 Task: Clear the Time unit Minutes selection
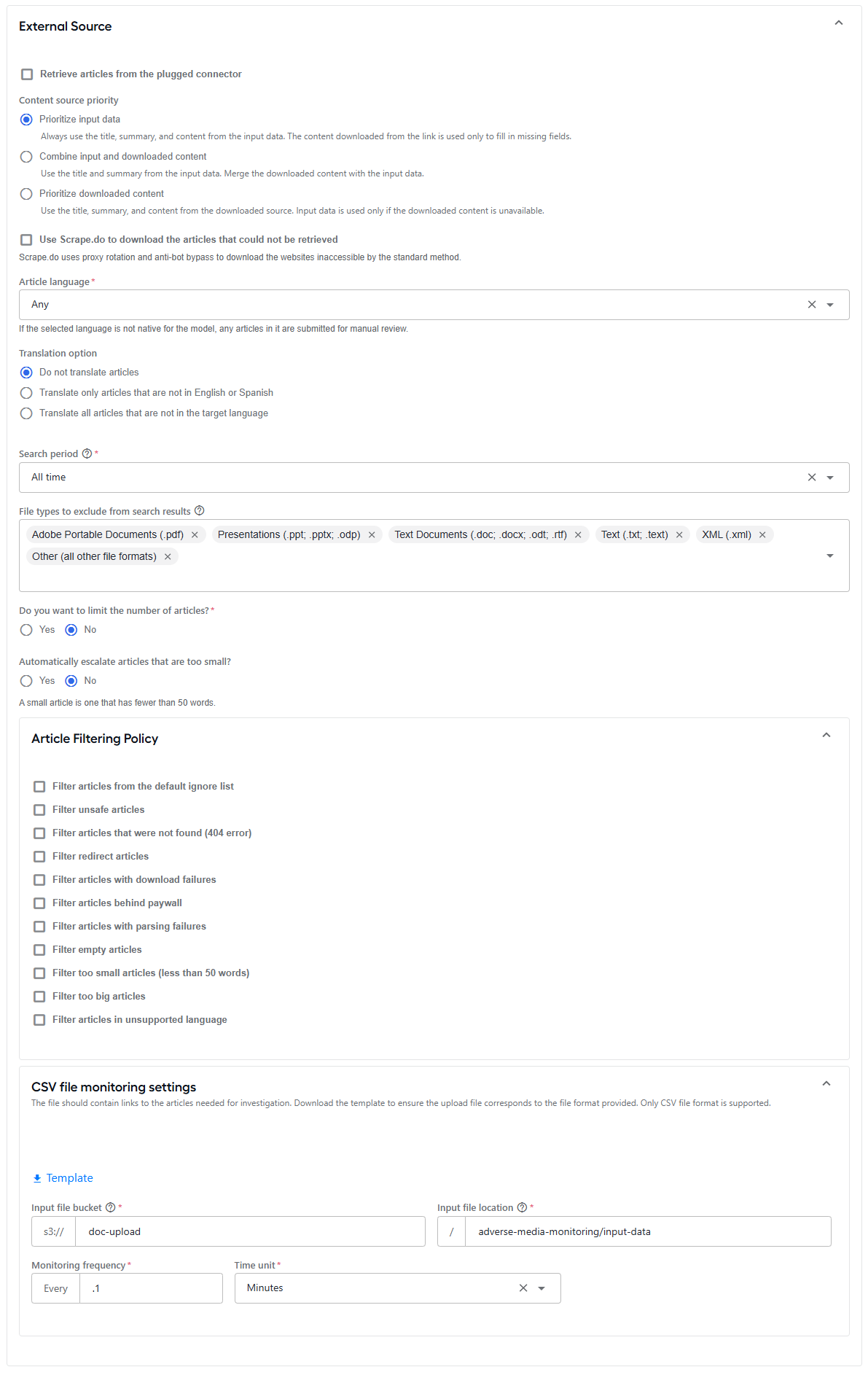523,1288
